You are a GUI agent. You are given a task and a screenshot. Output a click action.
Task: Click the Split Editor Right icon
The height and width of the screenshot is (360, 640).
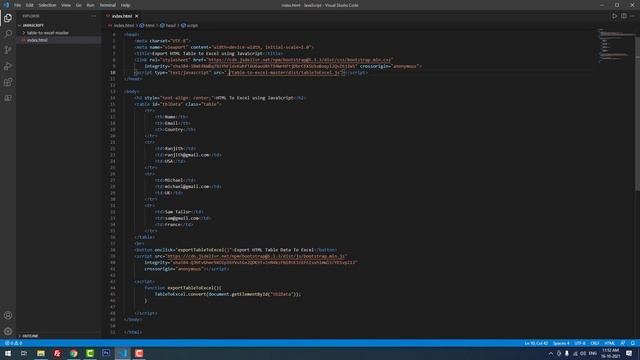(x=624, y=16)
